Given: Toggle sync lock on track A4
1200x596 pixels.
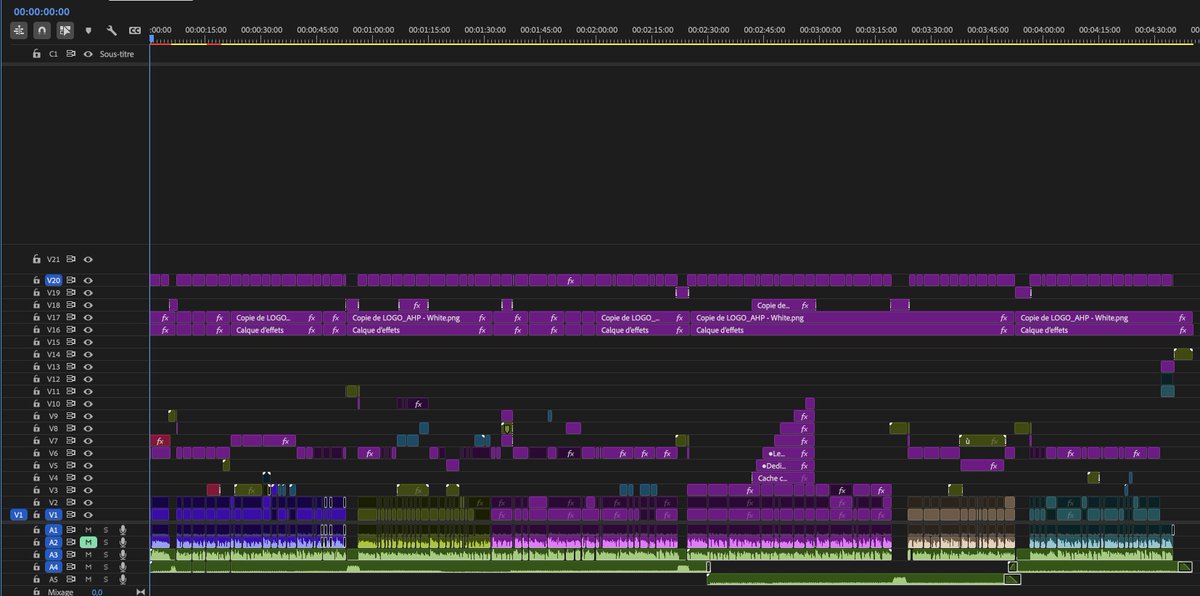Looking at the screenshot, I should (x=71, y=566).
